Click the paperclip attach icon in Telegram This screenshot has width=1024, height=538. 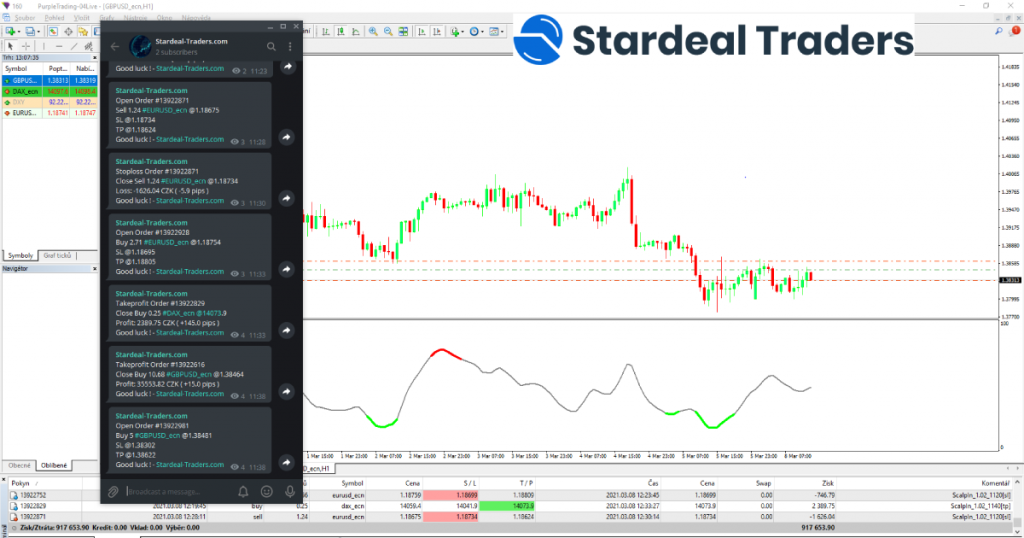coord(113,492)
